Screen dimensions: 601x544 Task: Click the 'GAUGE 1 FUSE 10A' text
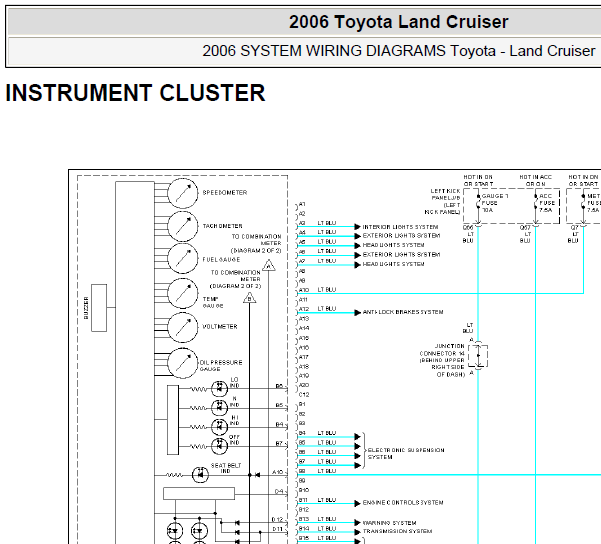point(495,203)
